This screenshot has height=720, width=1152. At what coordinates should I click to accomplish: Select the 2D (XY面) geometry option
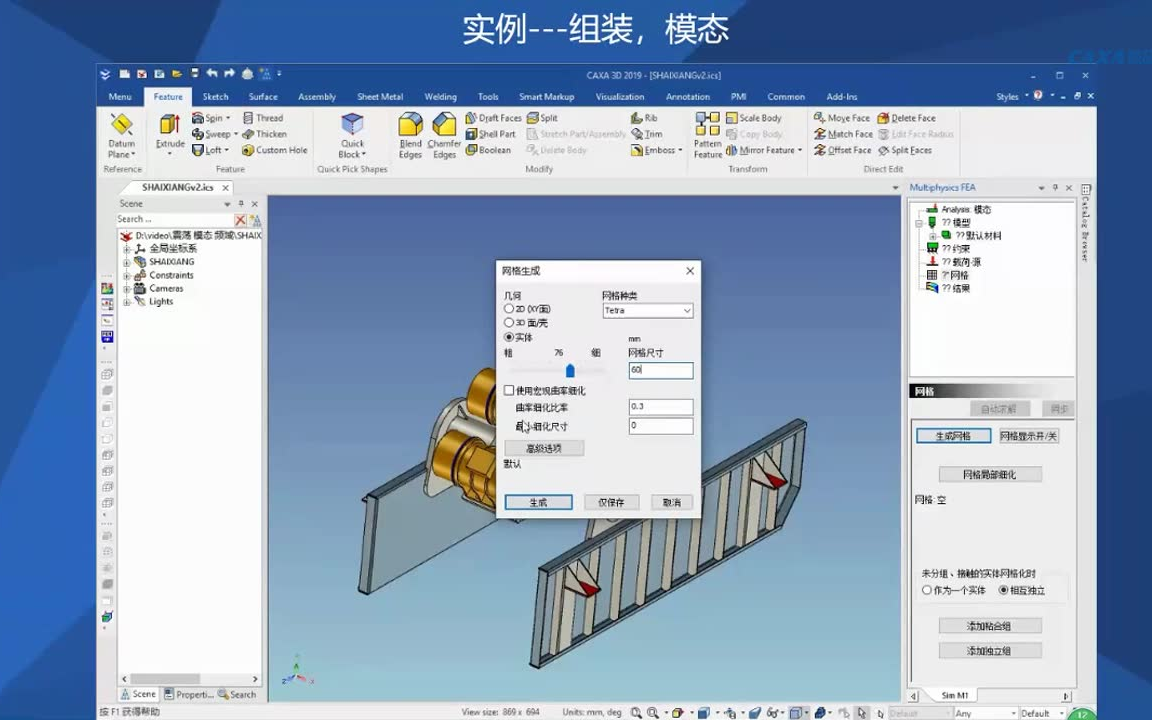tap(509, 310)
